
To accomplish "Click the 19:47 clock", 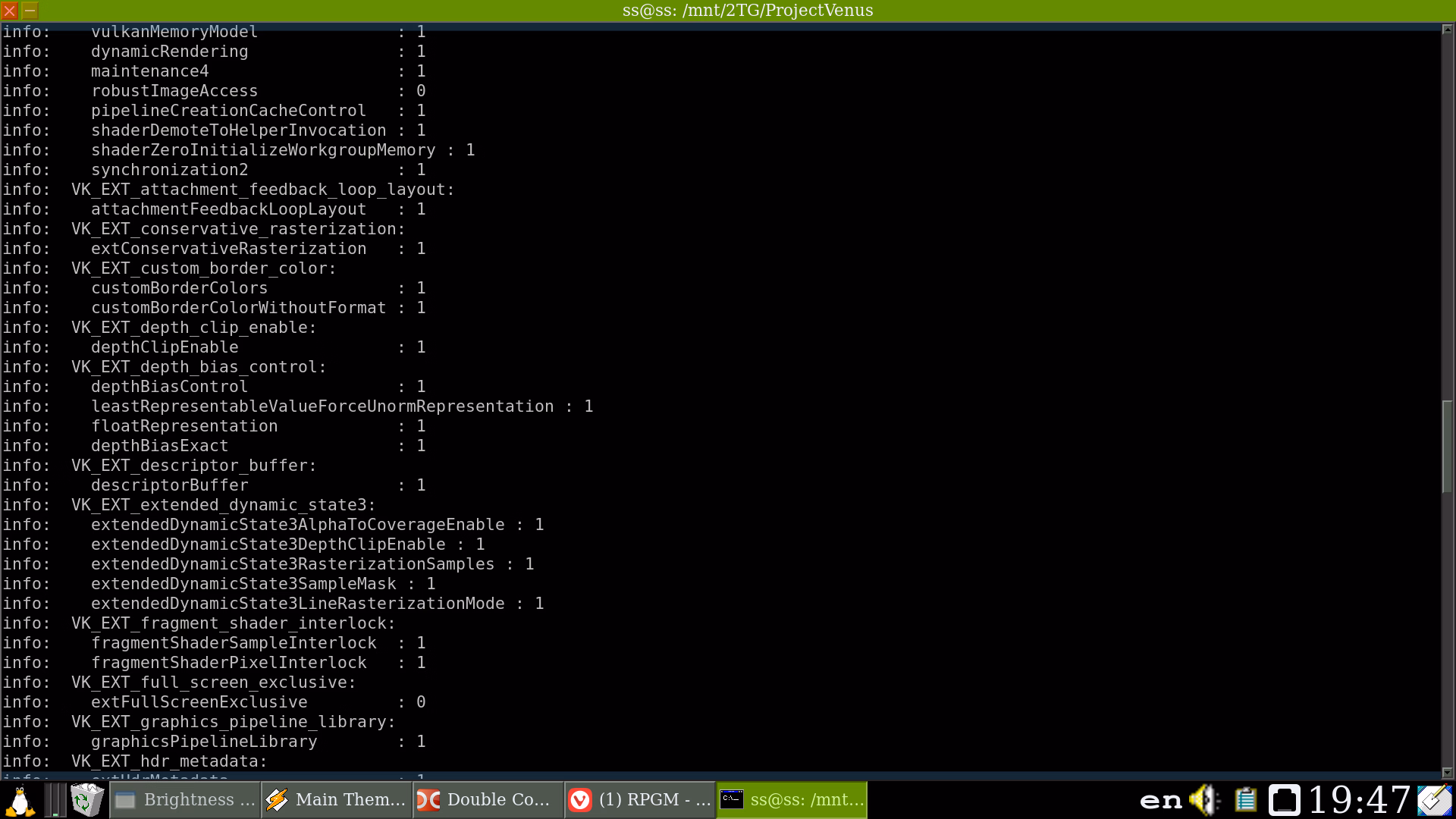I will pos(1359,800).
